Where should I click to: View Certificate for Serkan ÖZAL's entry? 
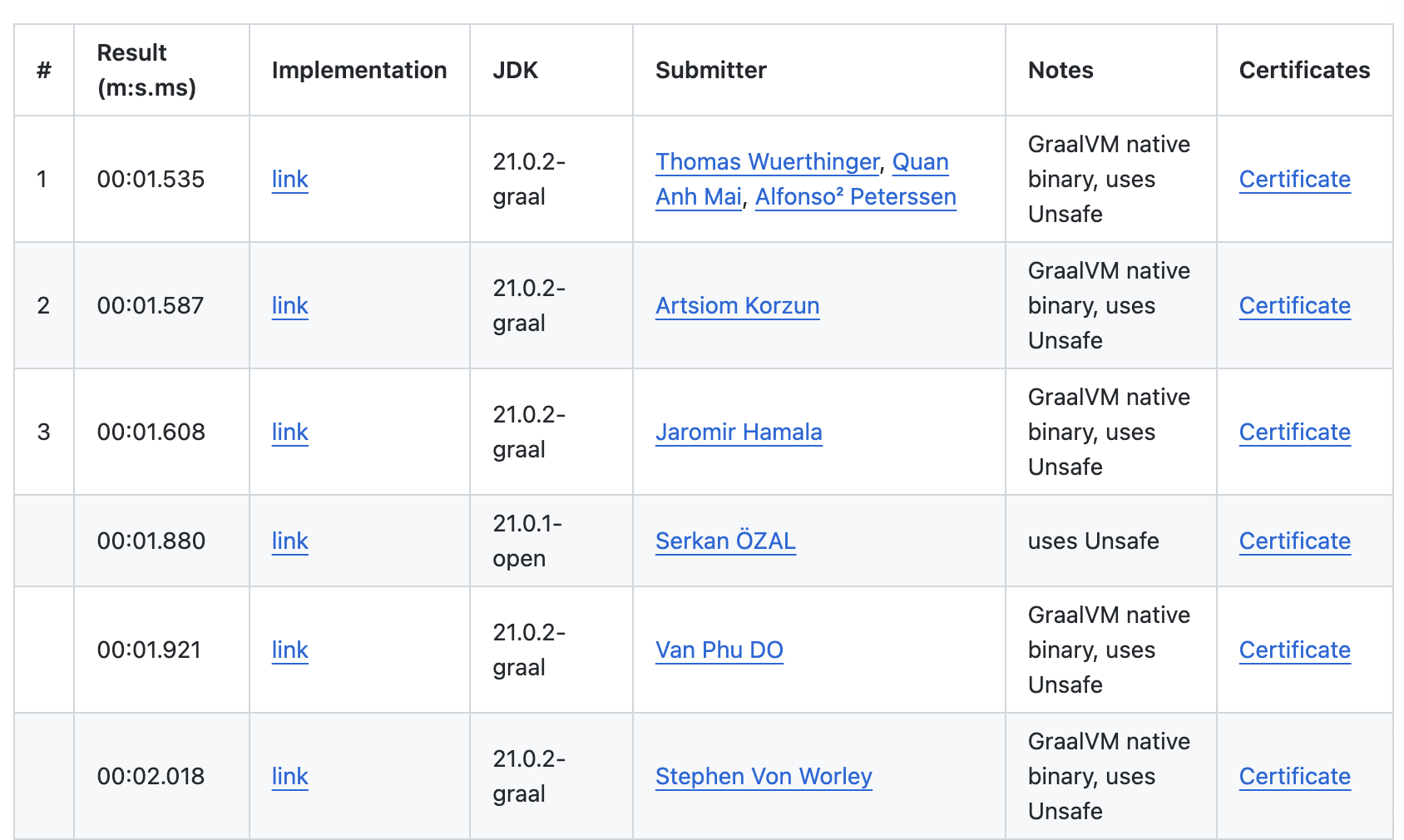tap(1294, 541)
